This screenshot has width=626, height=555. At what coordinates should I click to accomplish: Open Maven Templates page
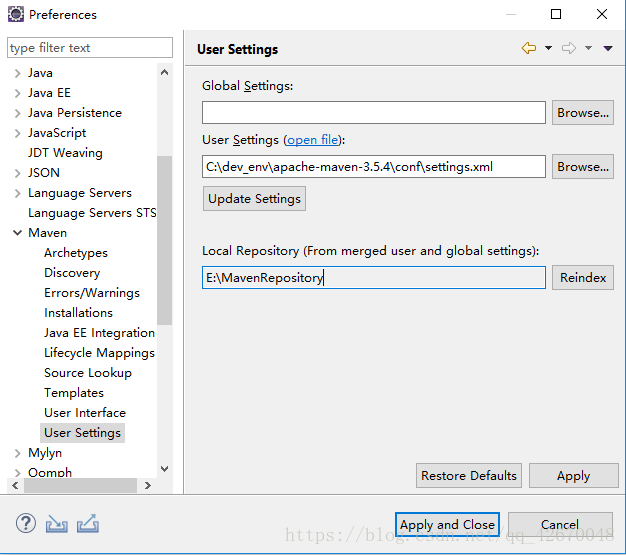[74, 392]
